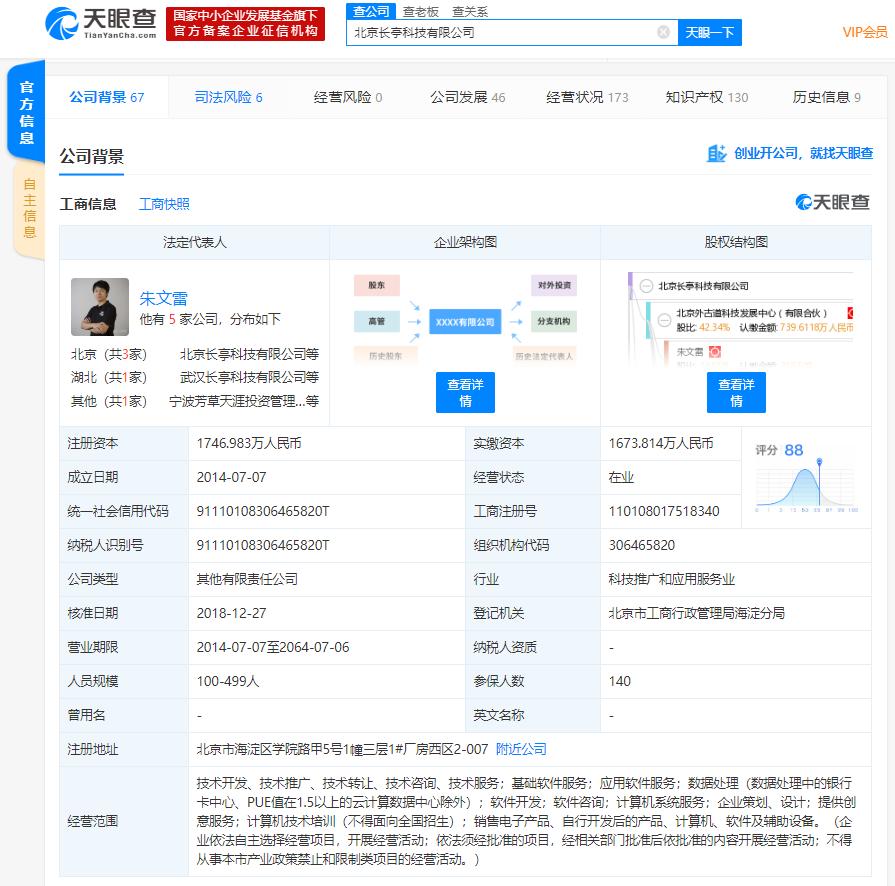Click 查看详情 under 股权结构图
This screenshot has height=886, width=895.
click(x=736, y=392)
